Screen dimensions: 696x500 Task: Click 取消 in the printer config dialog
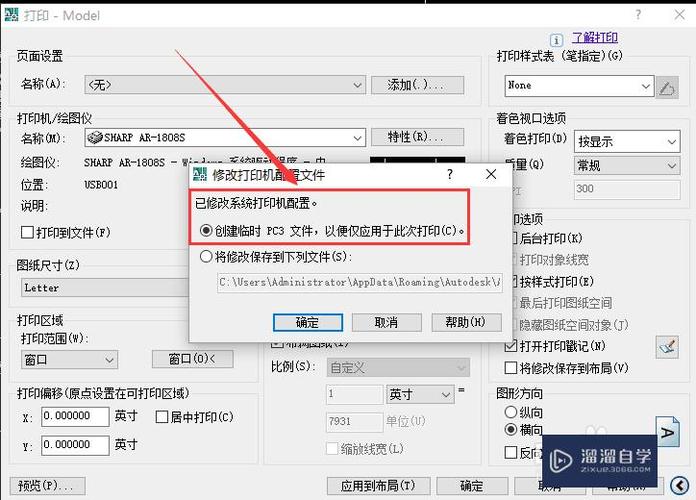387,322
